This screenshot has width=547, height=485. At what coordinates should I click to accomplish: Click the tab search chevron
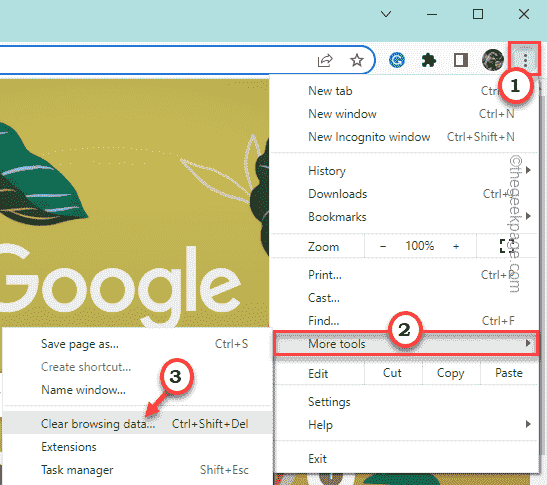(x=386, y=14)
